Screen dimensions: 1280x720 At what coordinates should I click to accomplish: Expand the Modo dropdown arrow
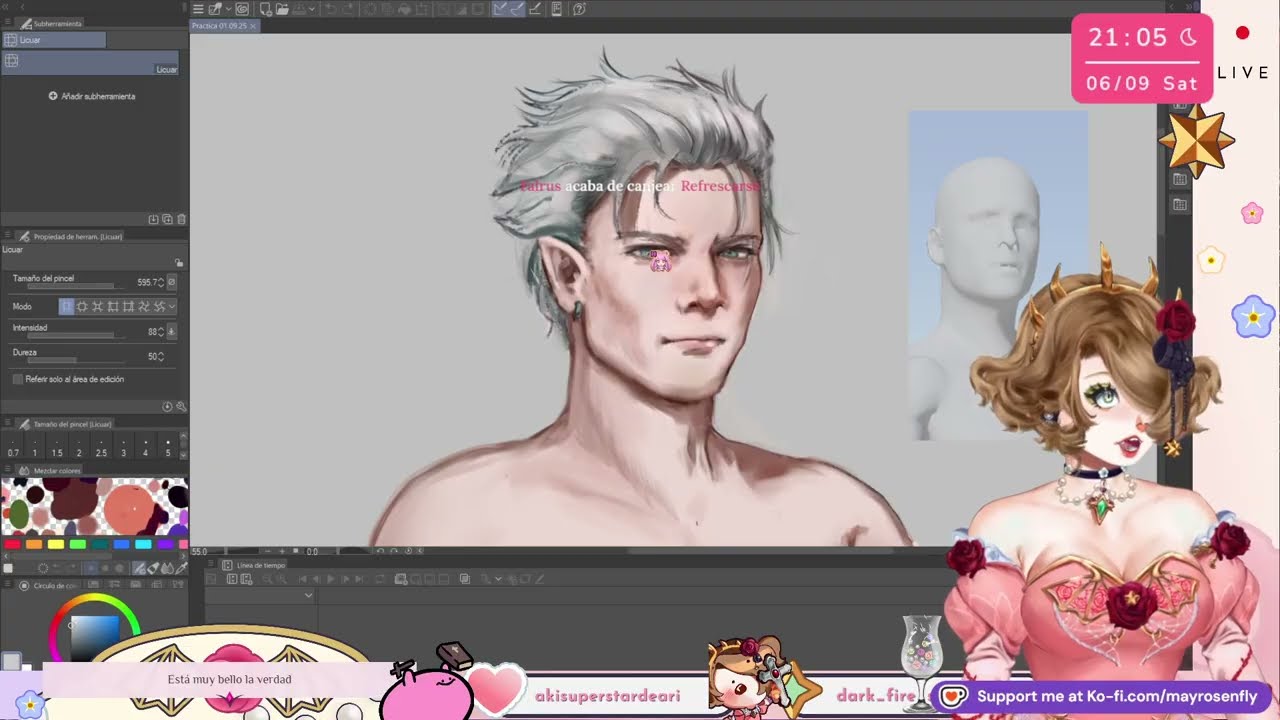point(172,307)
